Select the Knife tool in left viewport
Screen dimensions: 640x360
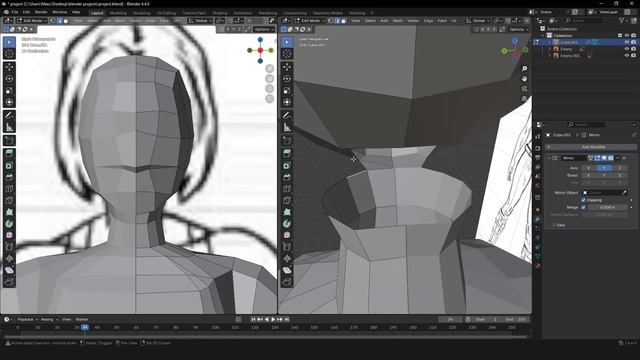click(9, 200)
